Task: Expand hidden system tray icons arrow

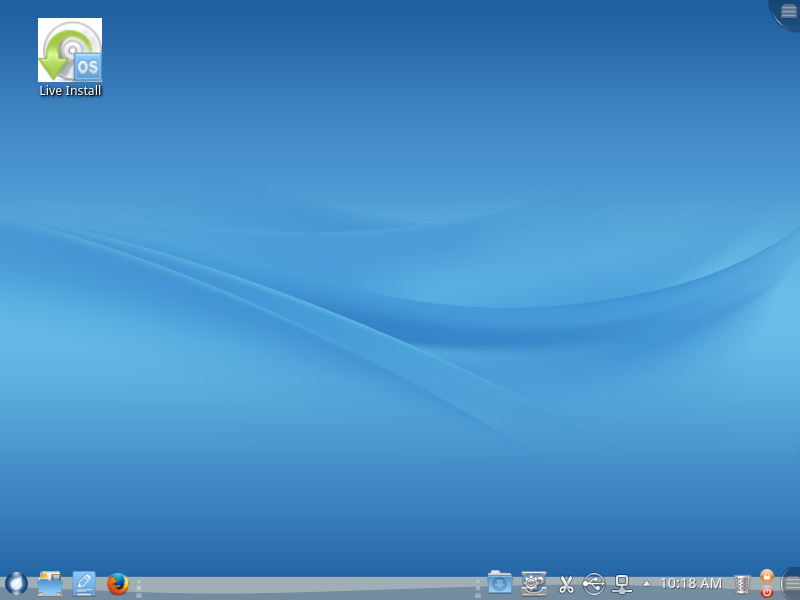Action: [x=646, y=583]
